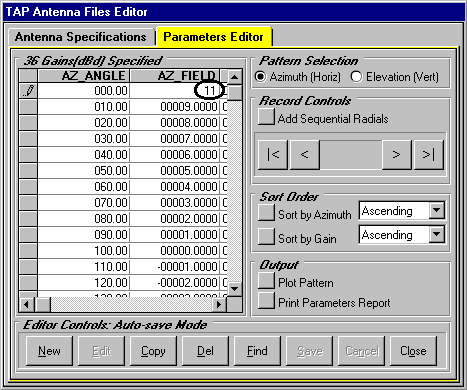This screenshot has width=467, height=390.
Task: Click the AZ_ANGLE cell 100.00
Action: tap(83, 251)
